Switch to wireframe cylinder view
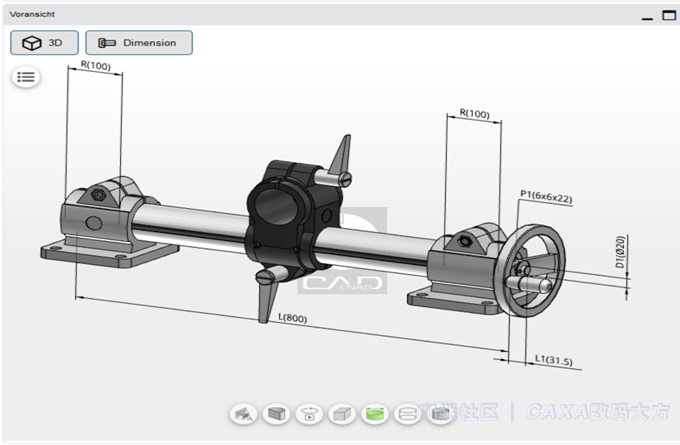This screenshot has height=445, width=680. (x=408, y=414)
